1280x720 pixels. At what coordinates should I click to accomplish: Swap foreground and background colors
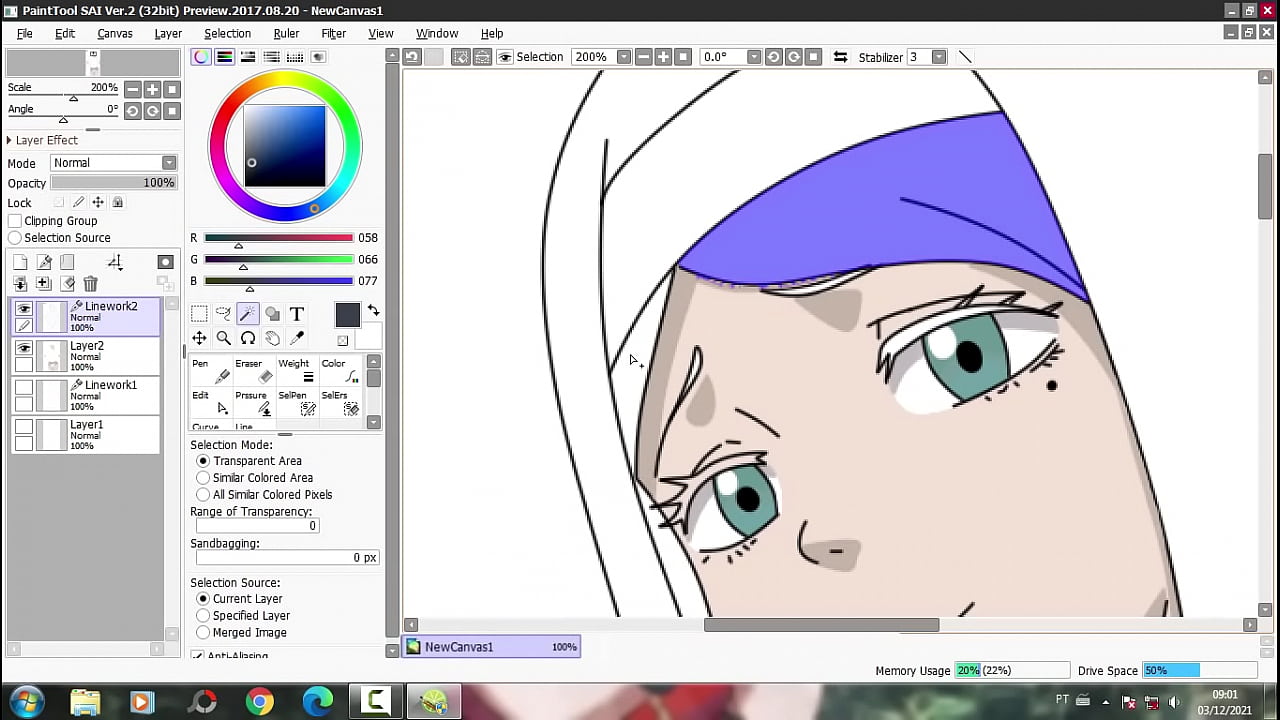point(373,311)
